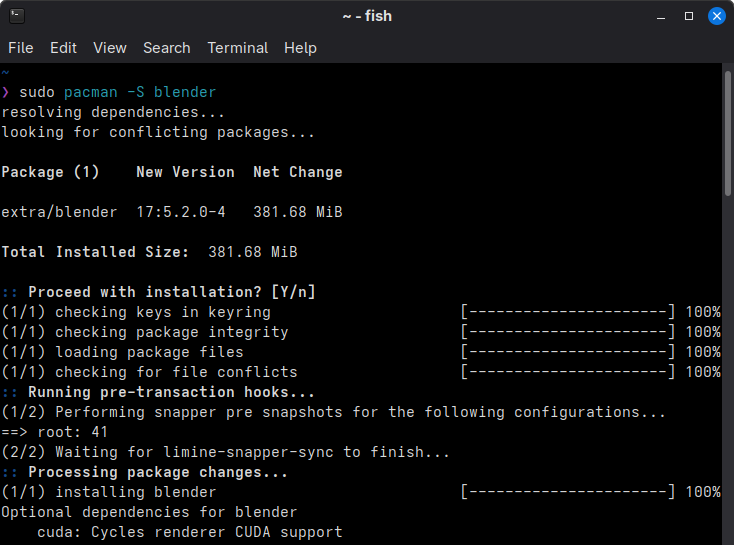Image resolution: width=734 pixels, height=545 pixels.
Task: Open the Terminal menu
Action: tap(238, 48)
